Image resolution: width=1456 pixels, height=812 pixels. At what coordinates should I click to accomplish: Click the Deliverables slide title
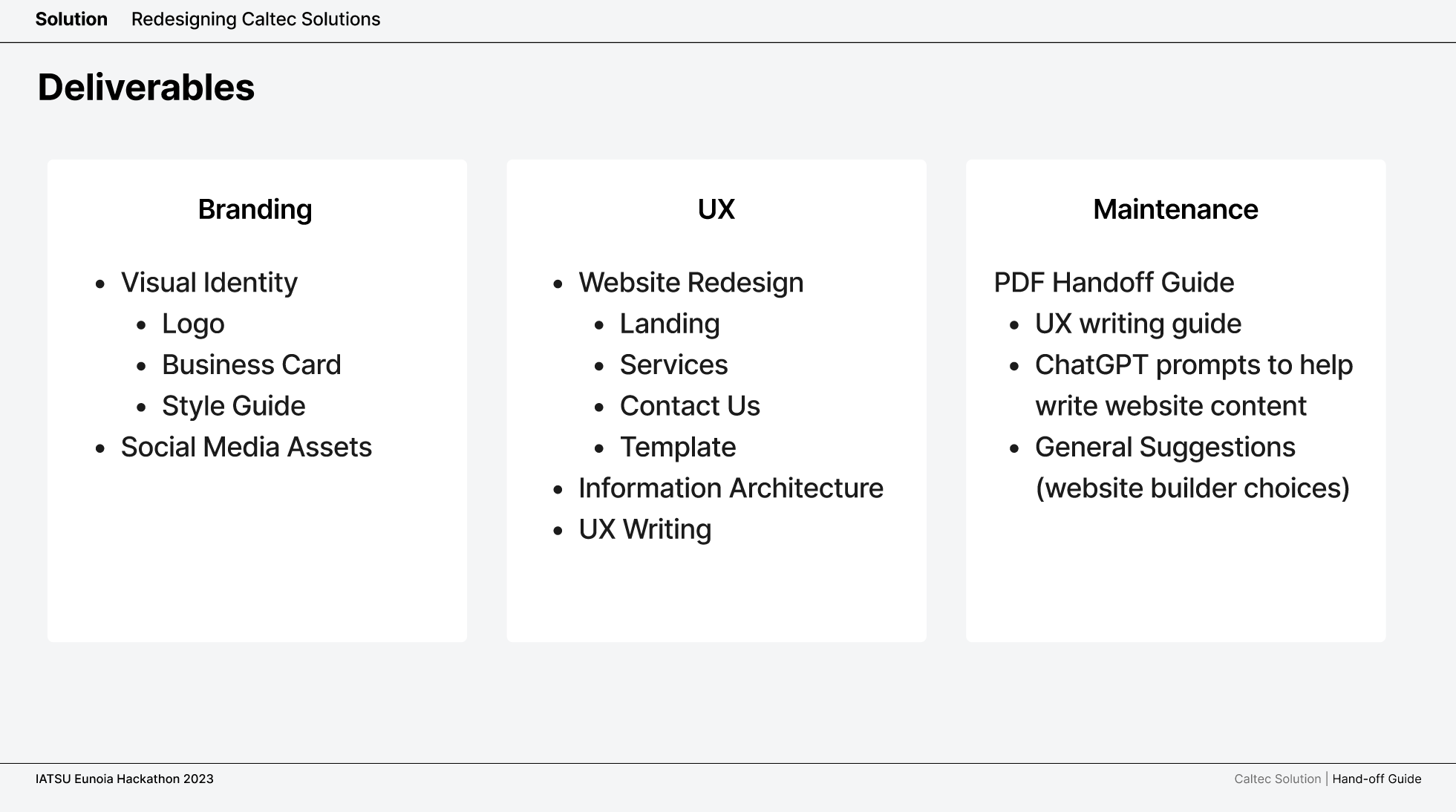tap(146, 88)
